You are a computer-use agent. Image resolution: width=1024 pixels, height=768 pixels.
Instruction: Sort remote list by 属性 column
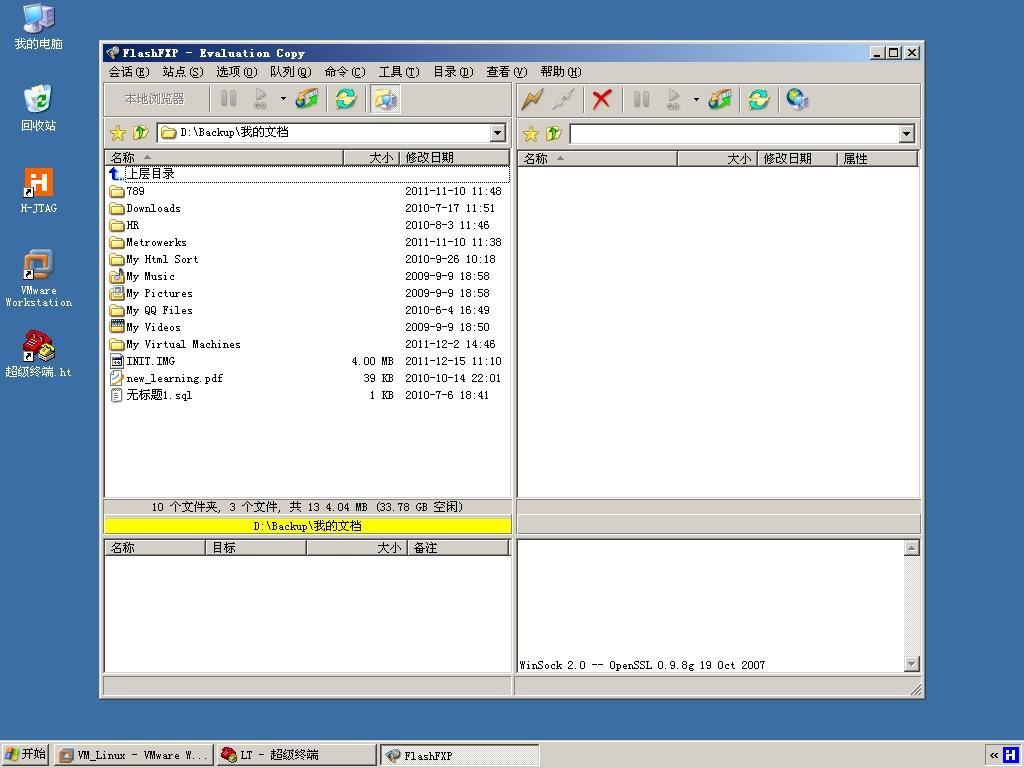[877, 159]
